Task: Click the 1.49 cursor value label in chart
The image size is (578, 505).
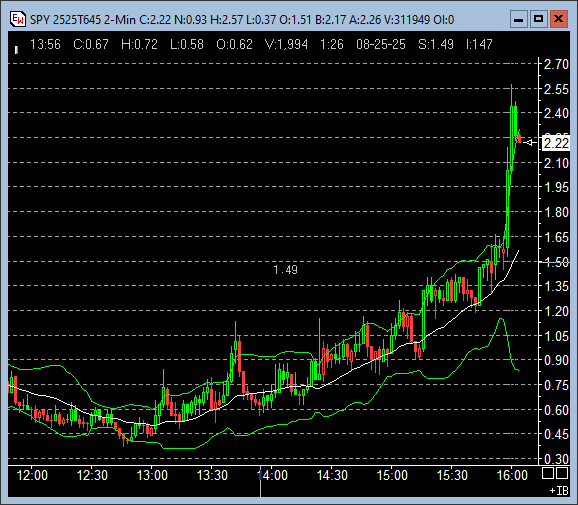Action: pos(286,270)
